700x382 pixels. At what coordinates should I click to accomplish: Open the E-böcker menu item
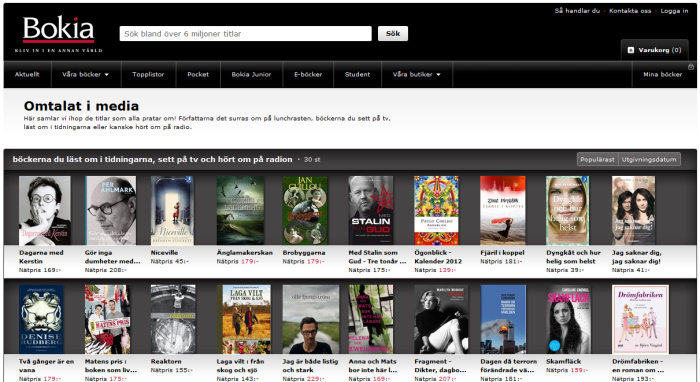(x=308, y=75)
